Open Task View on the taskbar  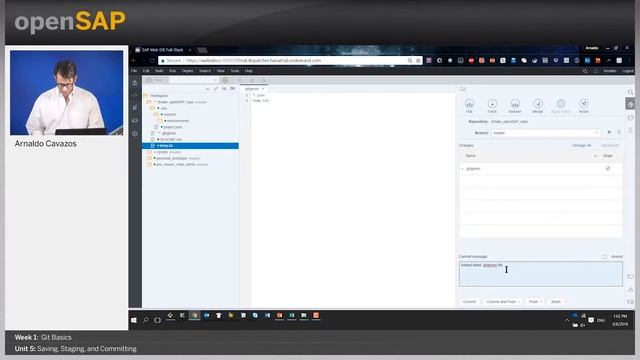(158, 320)
